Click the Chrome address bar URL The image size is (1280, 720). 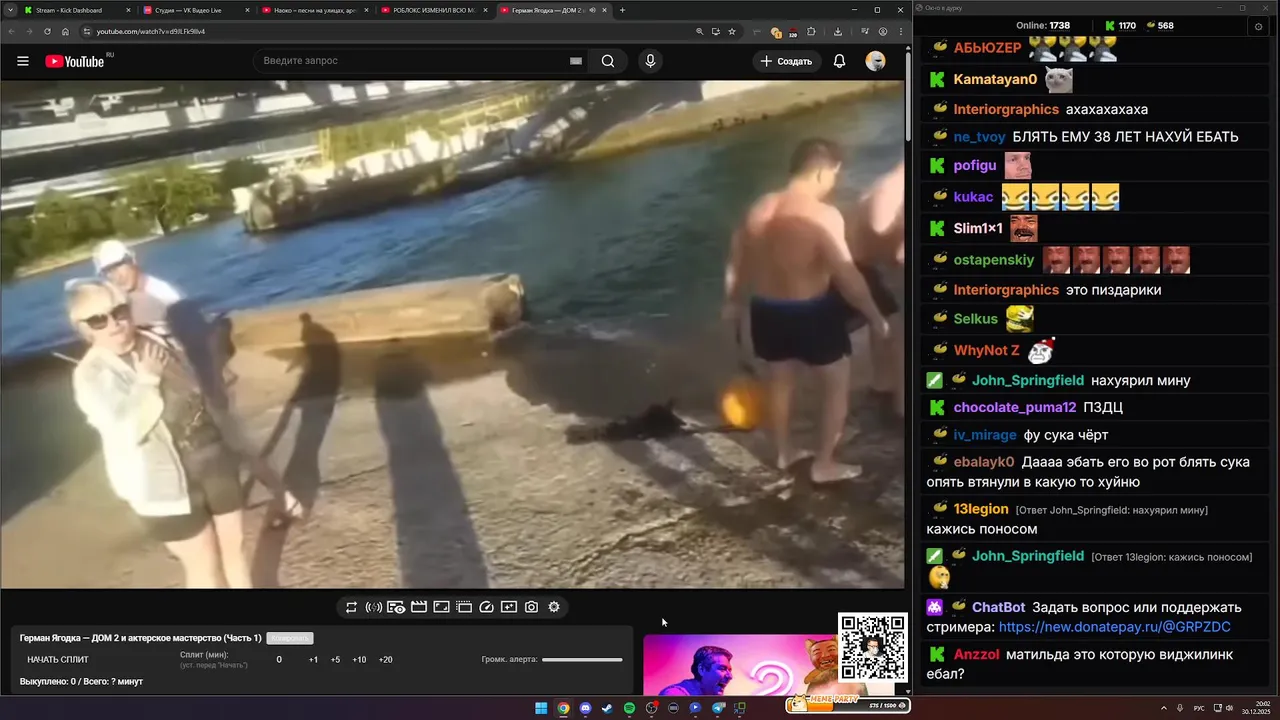[x=150, y=31]
